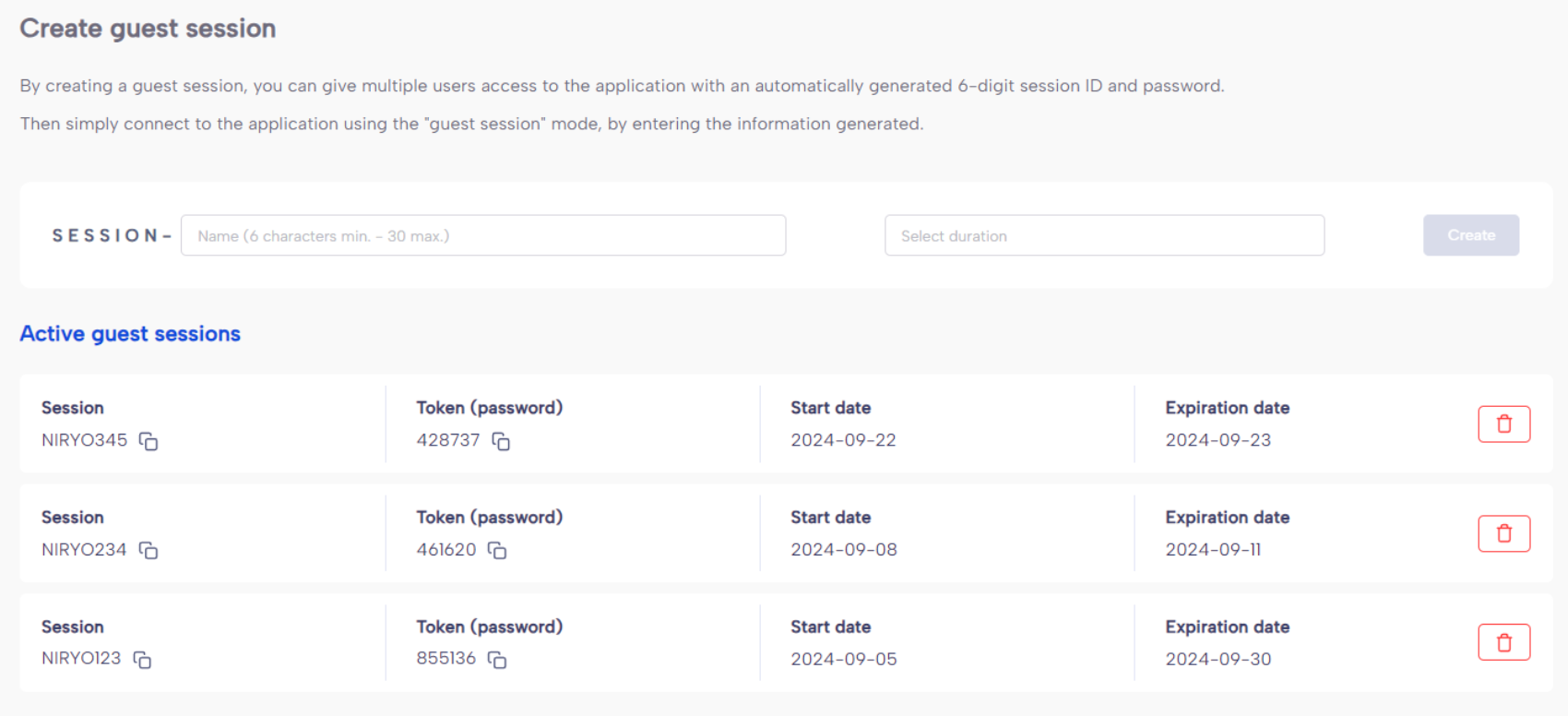Screen dimensions: 1568x716
Task: Click the expiration date 2024-09-30
Action: [x=1218, y=659]
